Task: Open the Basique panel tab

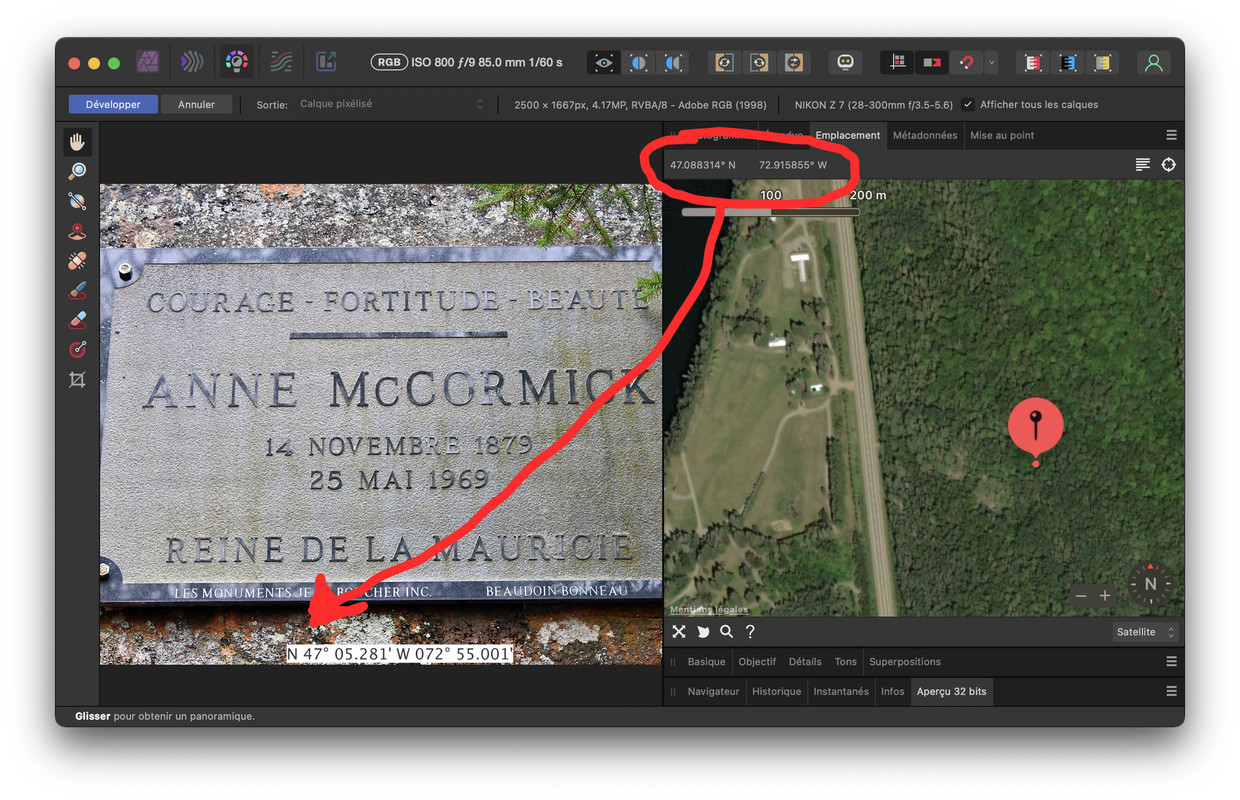Action: 706,662
